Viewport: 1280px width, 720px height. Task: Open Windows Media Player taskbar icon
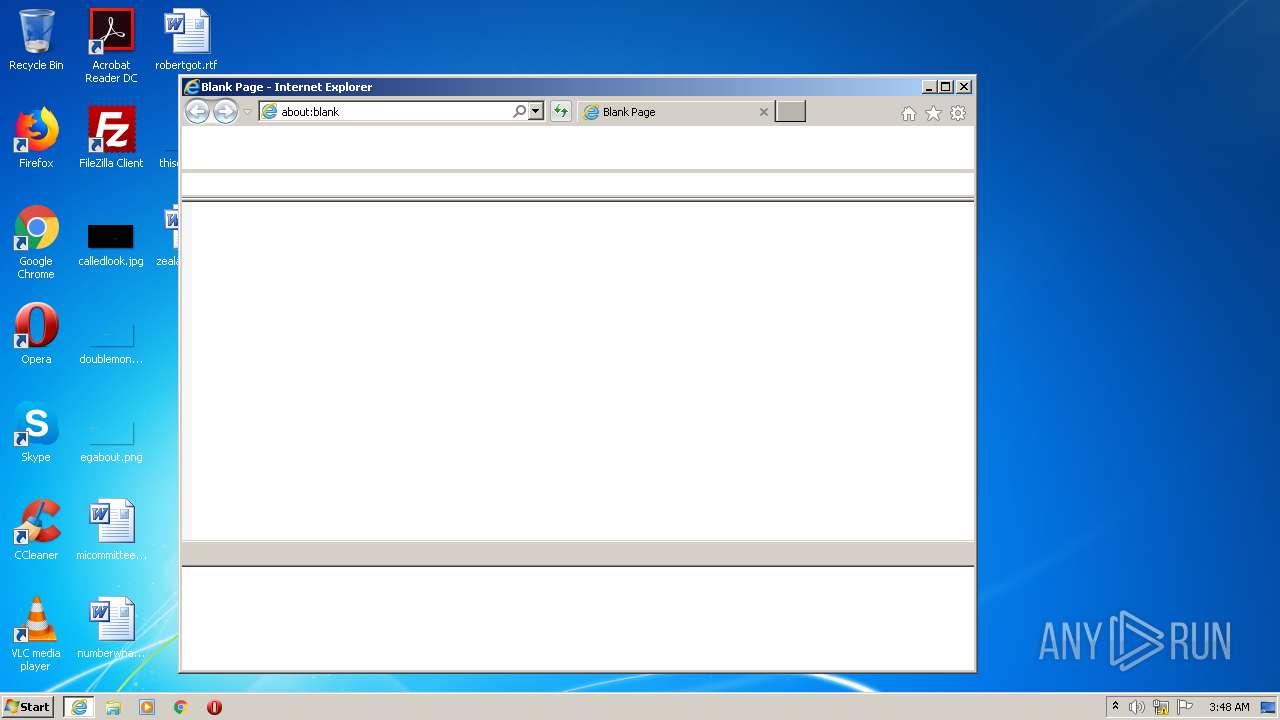tap(147, 707)
